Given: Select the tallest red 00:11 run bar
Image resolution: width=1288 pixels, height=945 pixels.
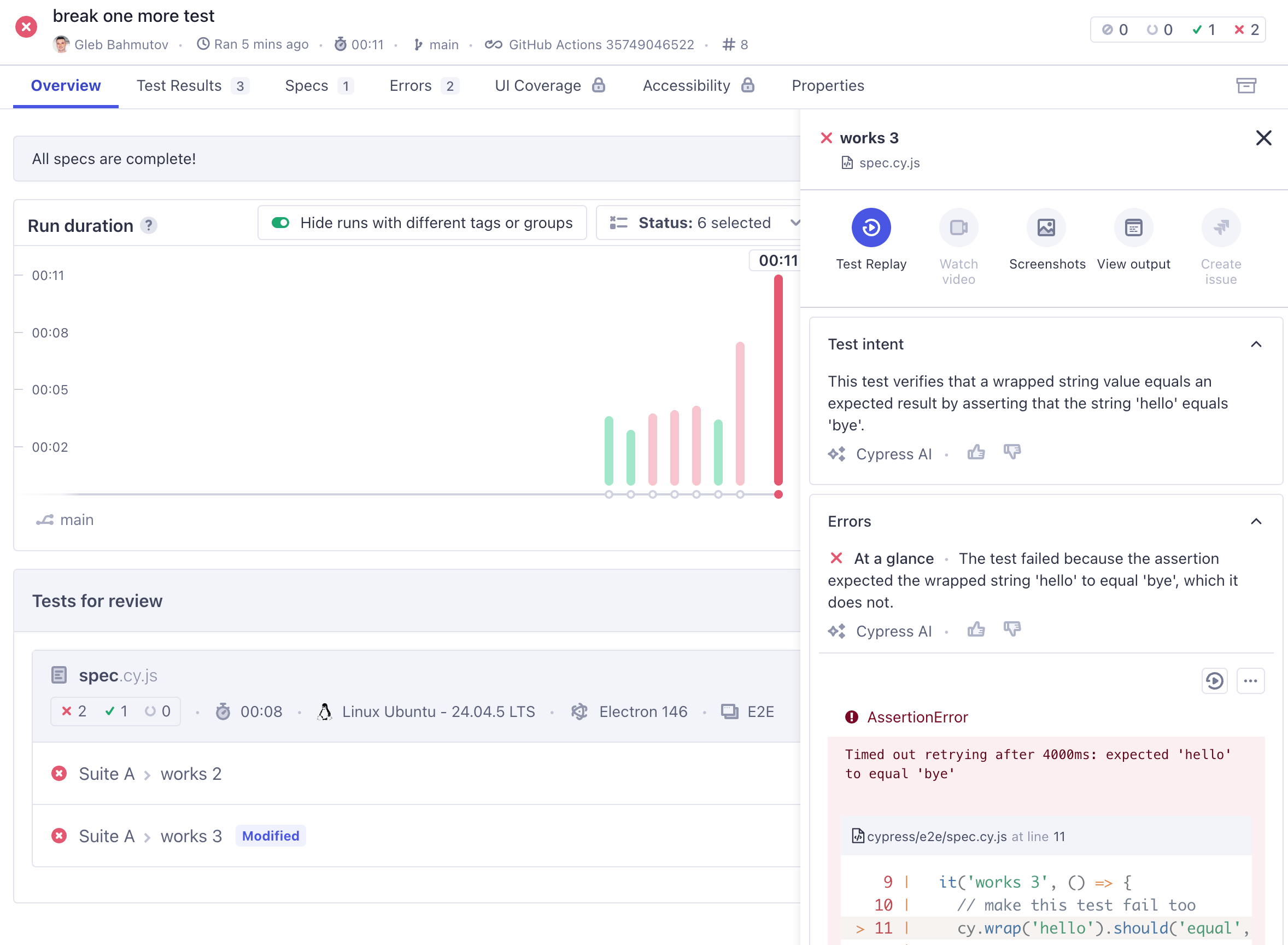Looking at the screenshot, I should [778, 380].
